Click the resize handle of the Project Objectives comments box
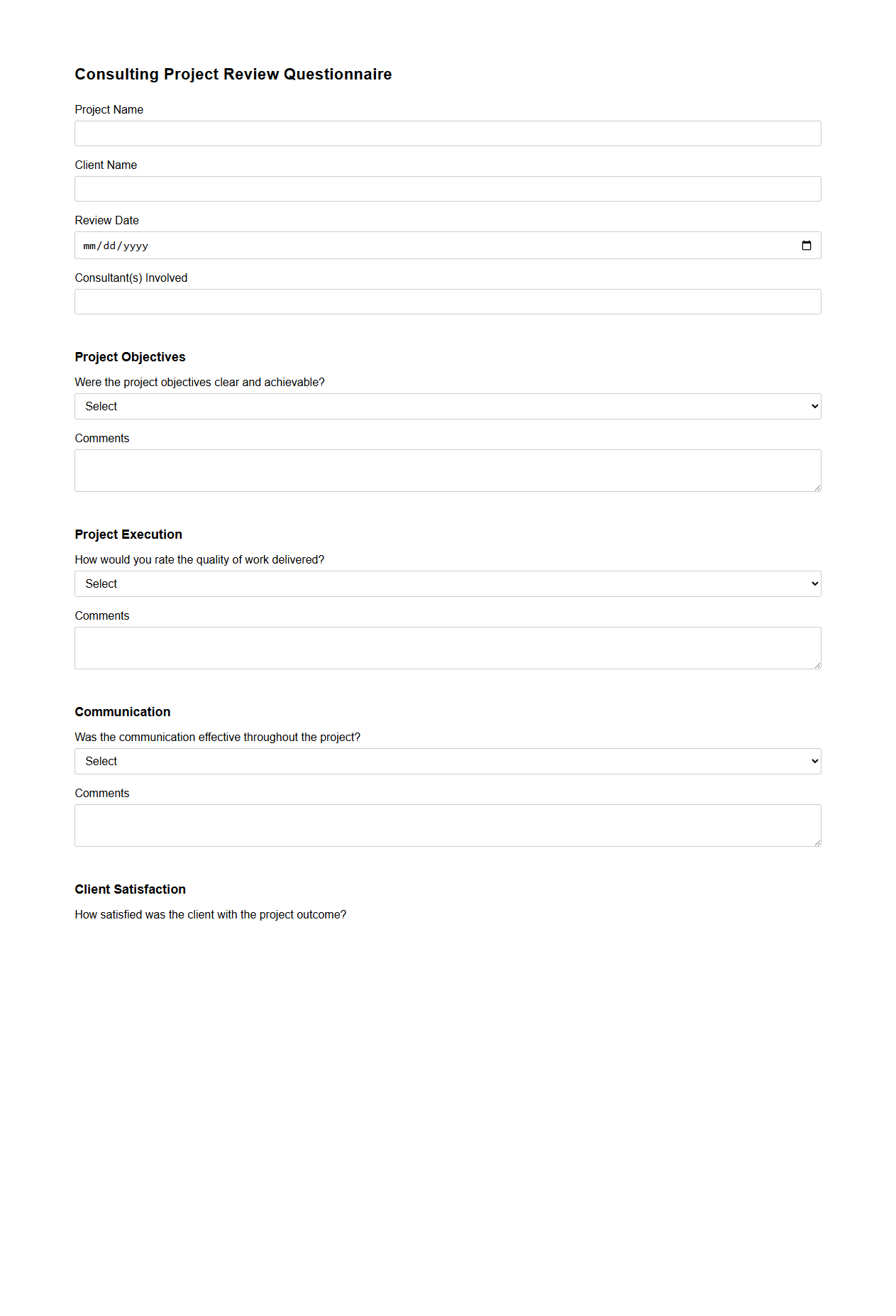 (x=817, y=487)
